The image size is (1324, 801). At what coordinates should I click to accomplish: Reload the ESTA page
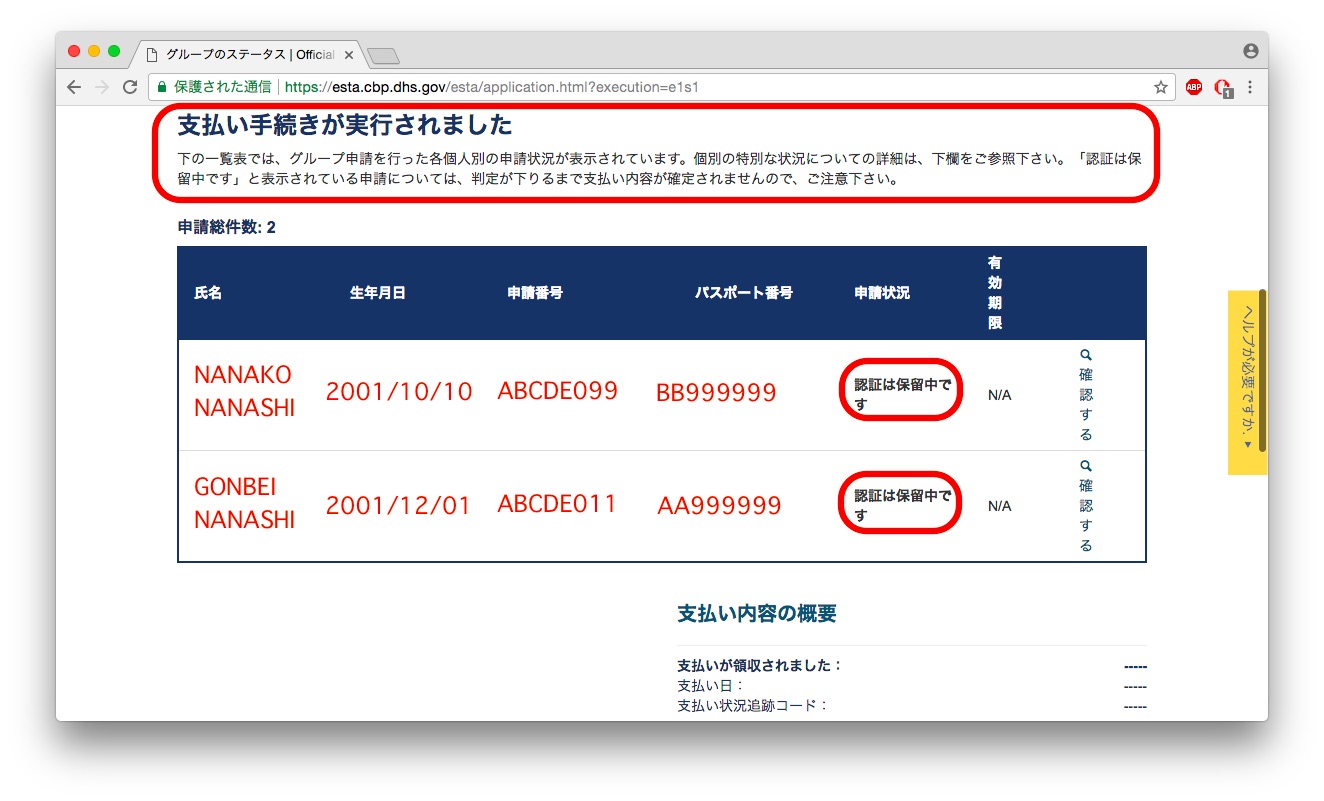[129, 87]
